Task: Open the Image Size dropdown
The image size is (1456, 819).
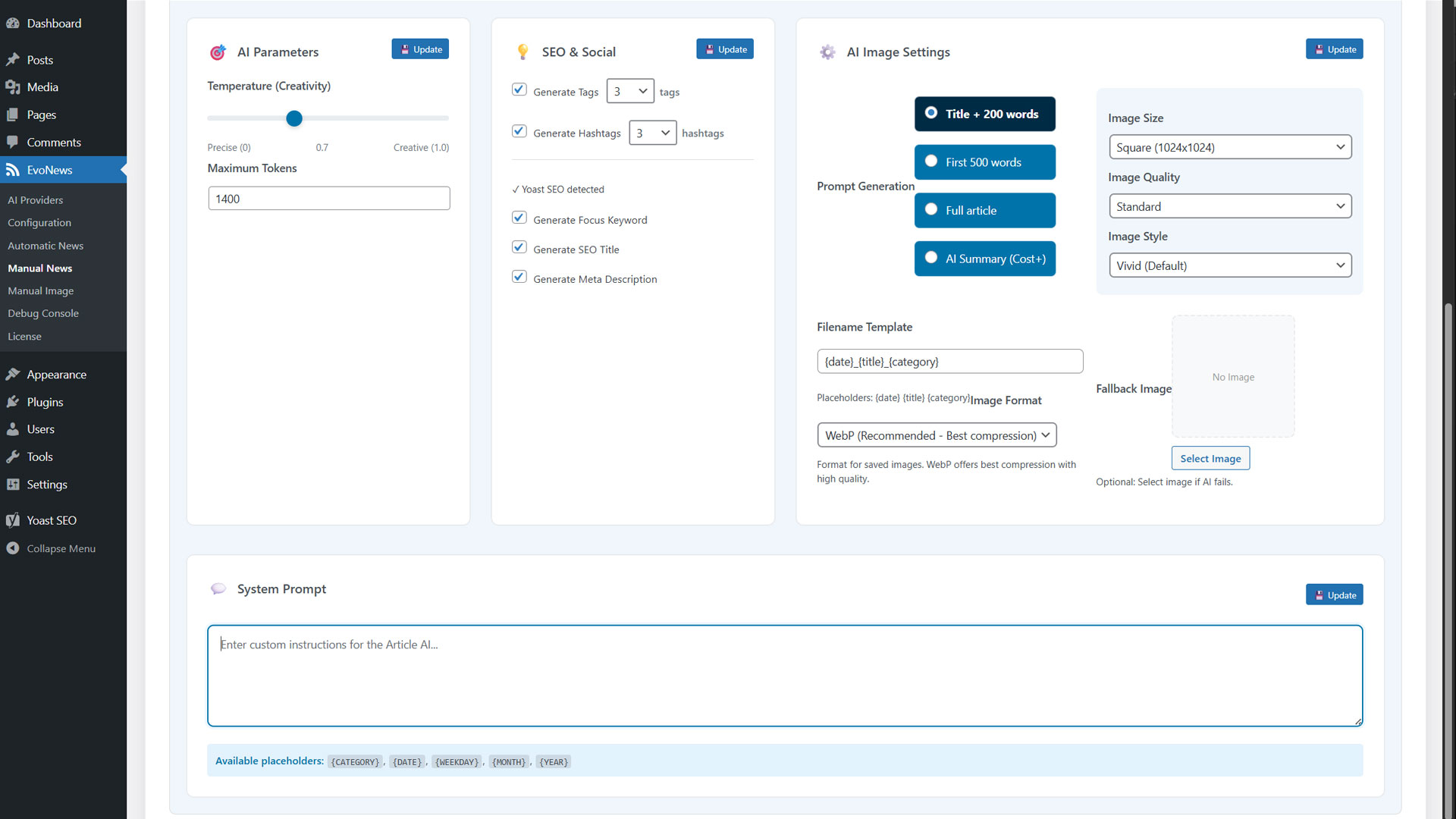Action: click(x=1229, y=147)
